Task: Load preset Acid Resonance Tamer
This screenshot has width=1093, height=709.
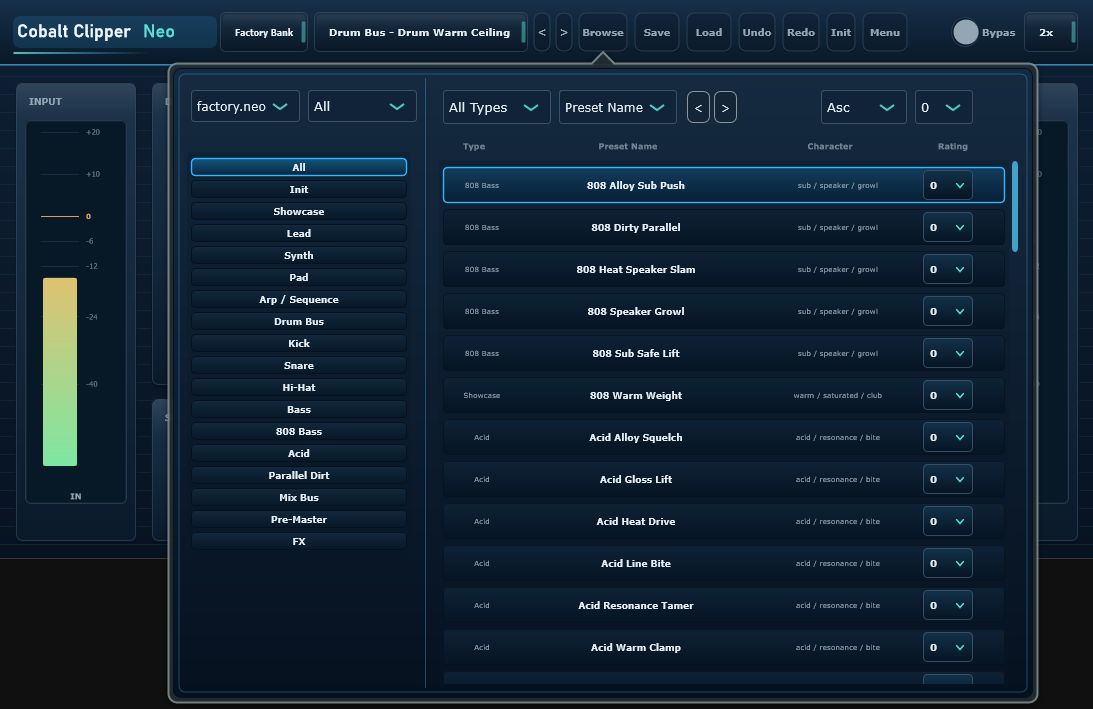Action: pyautogui.click(x=724, y=605)
